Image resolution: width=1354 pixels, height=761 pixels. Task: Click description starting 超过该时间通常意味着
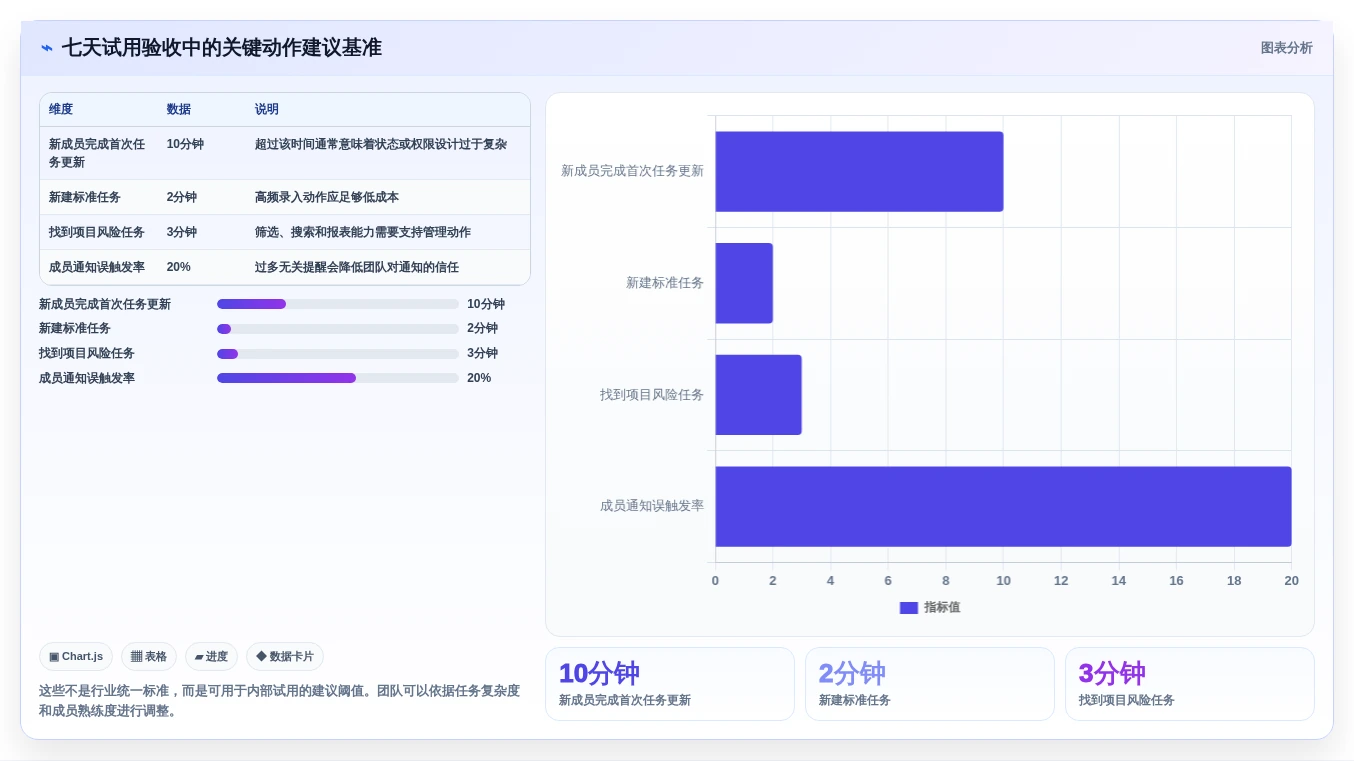coord(381,144)
